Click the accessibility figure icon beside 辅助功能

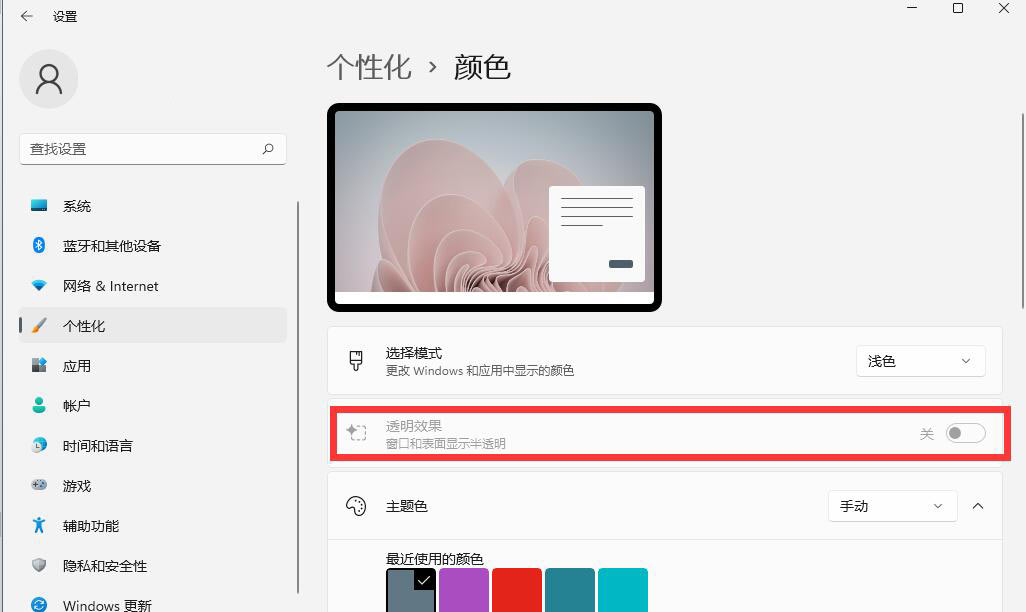[39, 525]
